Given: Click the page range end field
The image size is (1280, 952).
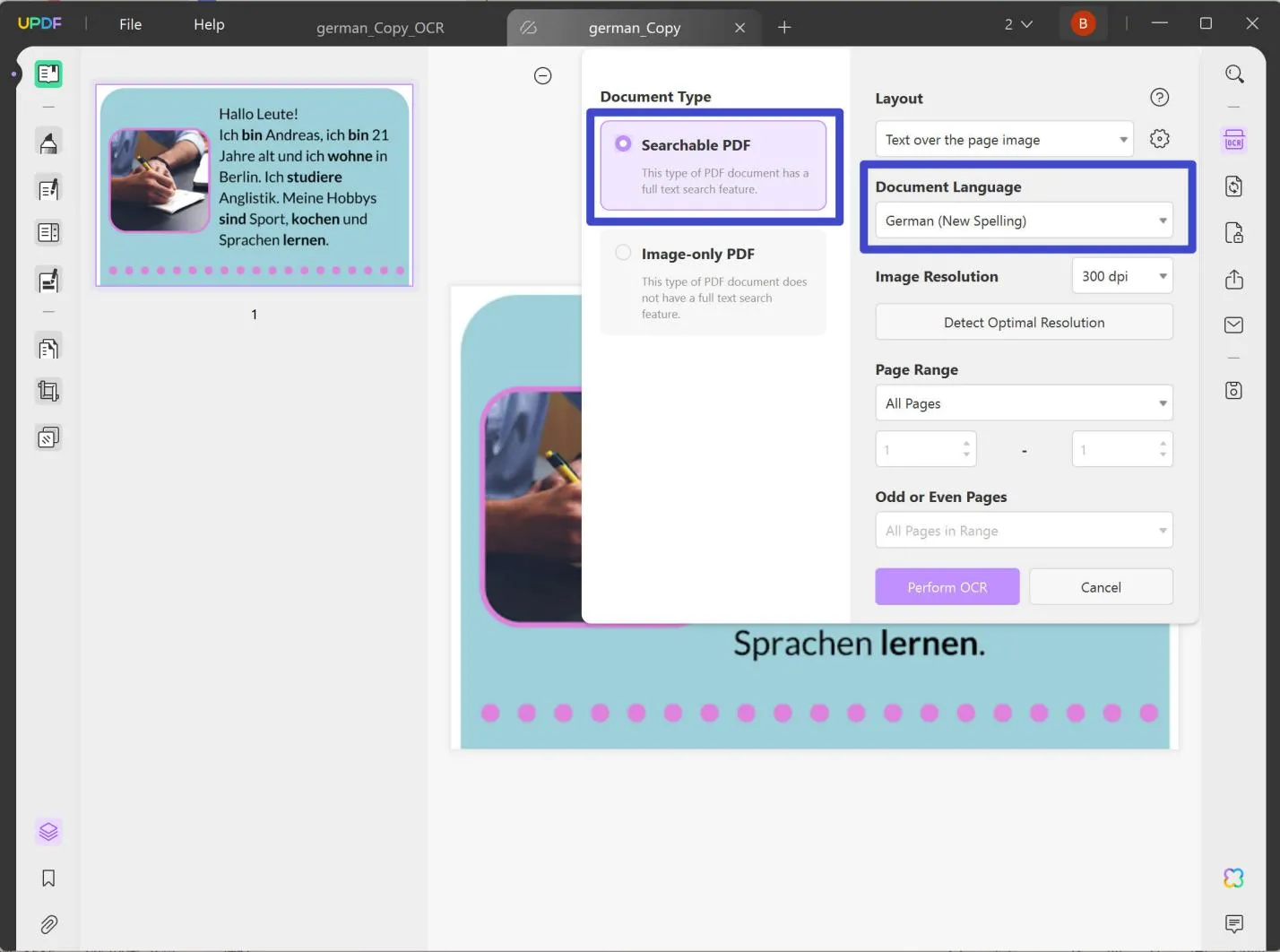Looking at the screenshot, I should tap(1122, 449).
